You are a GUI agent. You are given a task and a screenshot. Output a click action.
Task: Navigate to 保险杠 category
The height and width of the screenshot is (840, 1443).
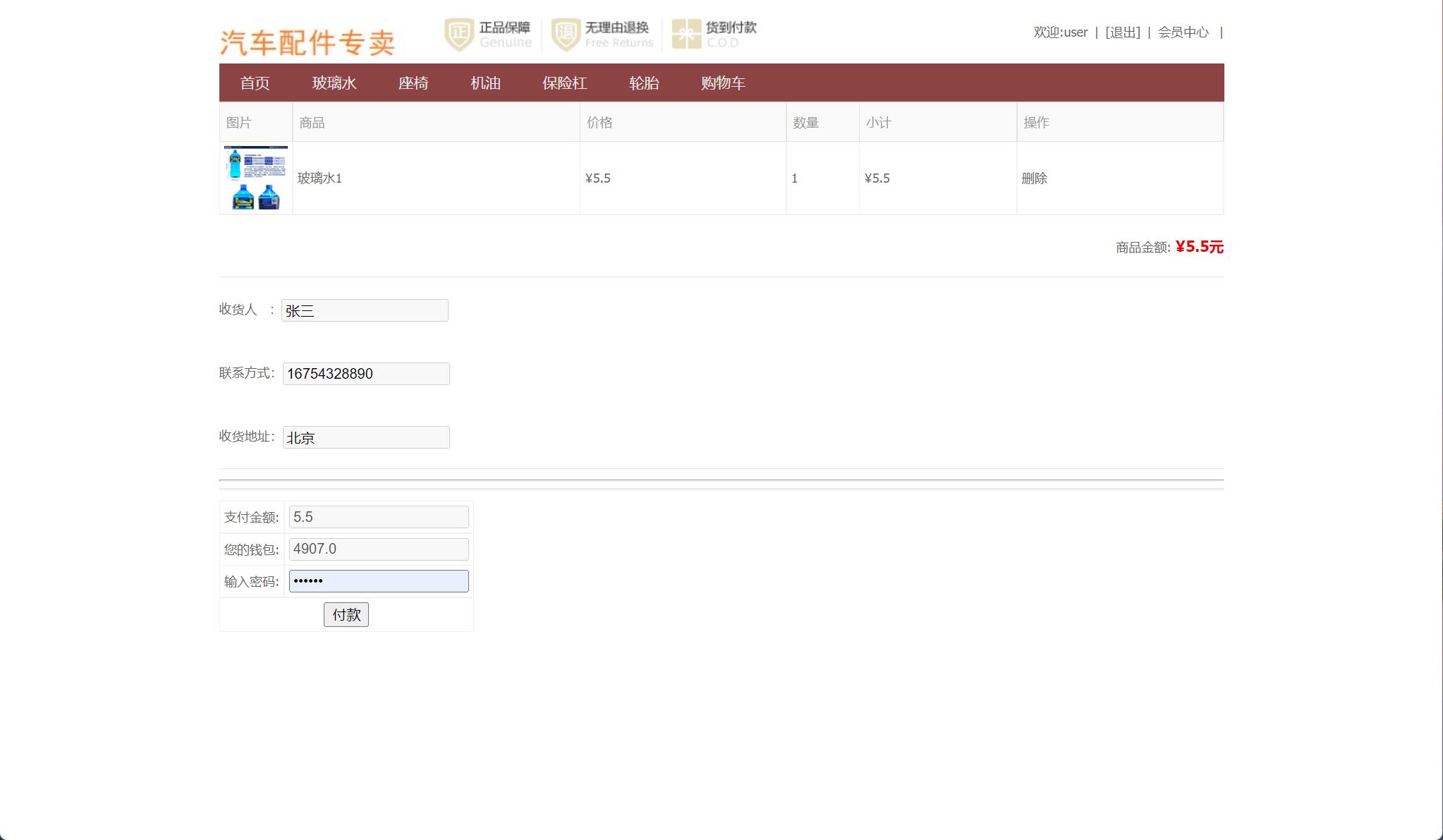pyautogui.click(x=564, y=83)
